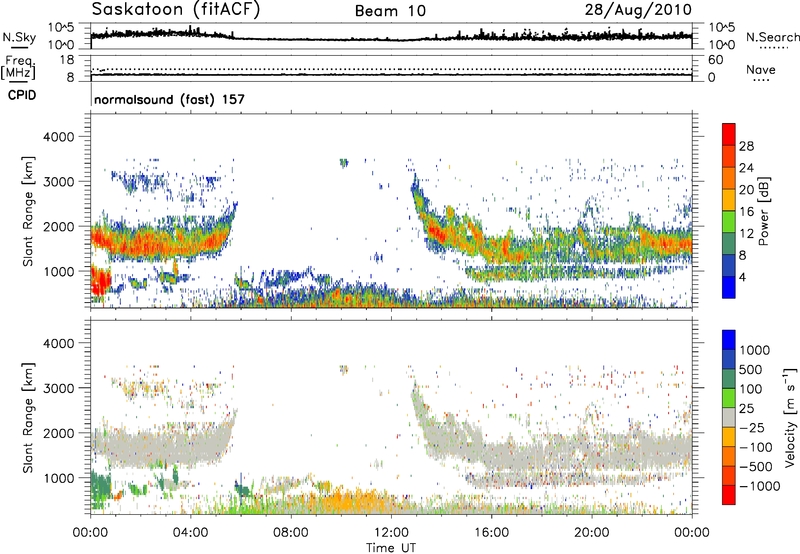Click the N.Search legend label
Viewport: 800px width, 554px height.
pyautogui.click(x=772, y=37)
